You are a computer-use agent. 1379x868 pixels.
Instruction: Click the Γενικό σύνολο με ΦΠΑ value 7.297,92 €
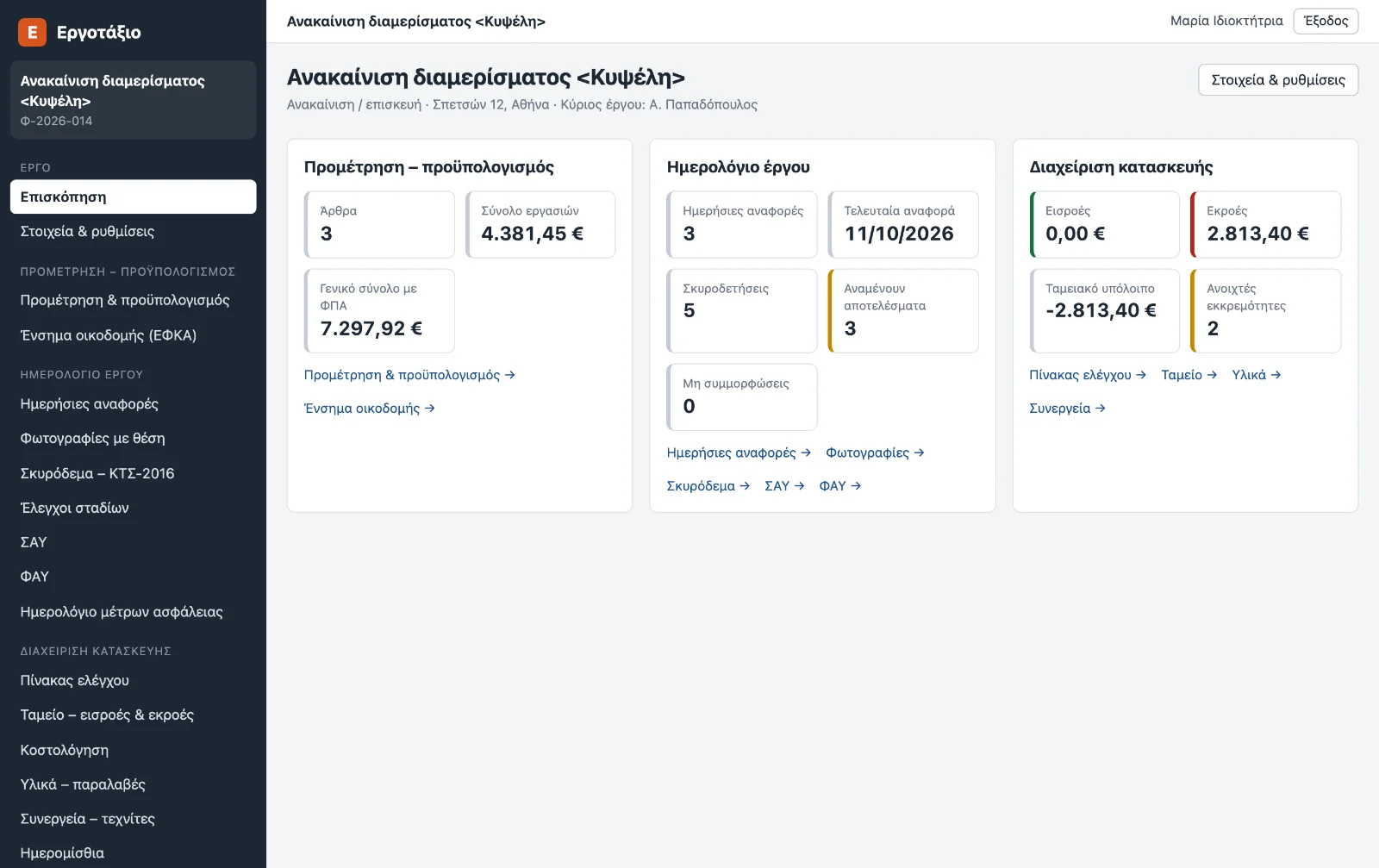coord(371,328)
